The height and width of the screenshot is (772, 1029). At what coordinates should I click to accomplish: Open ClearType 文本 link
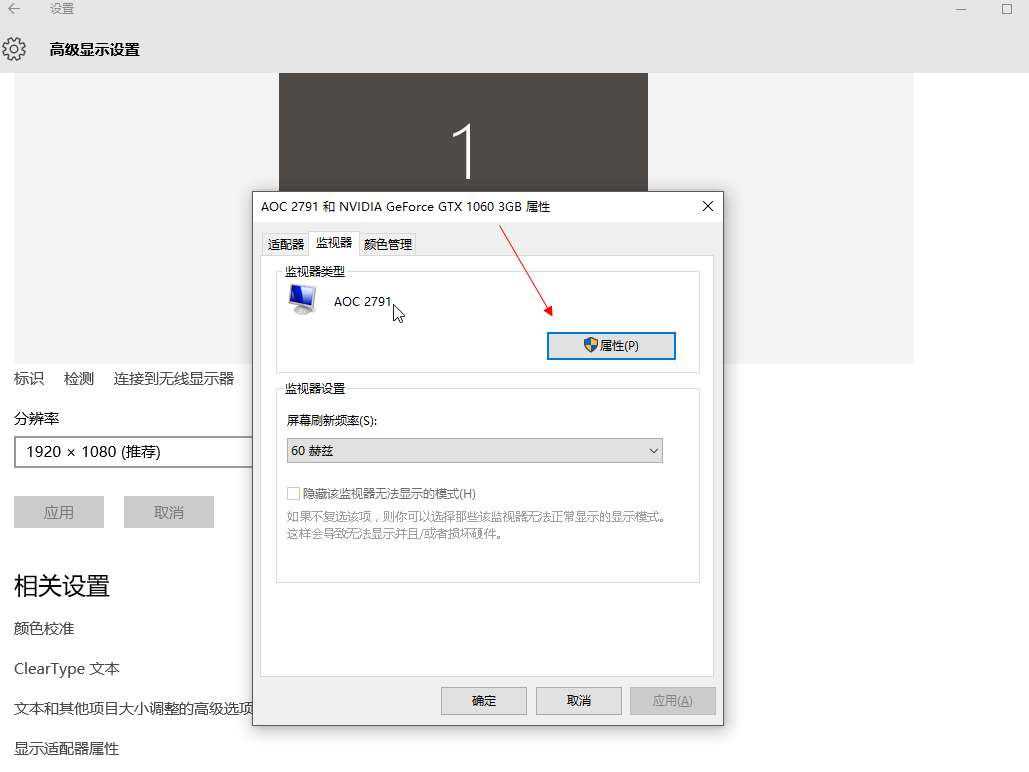(67, 669)
